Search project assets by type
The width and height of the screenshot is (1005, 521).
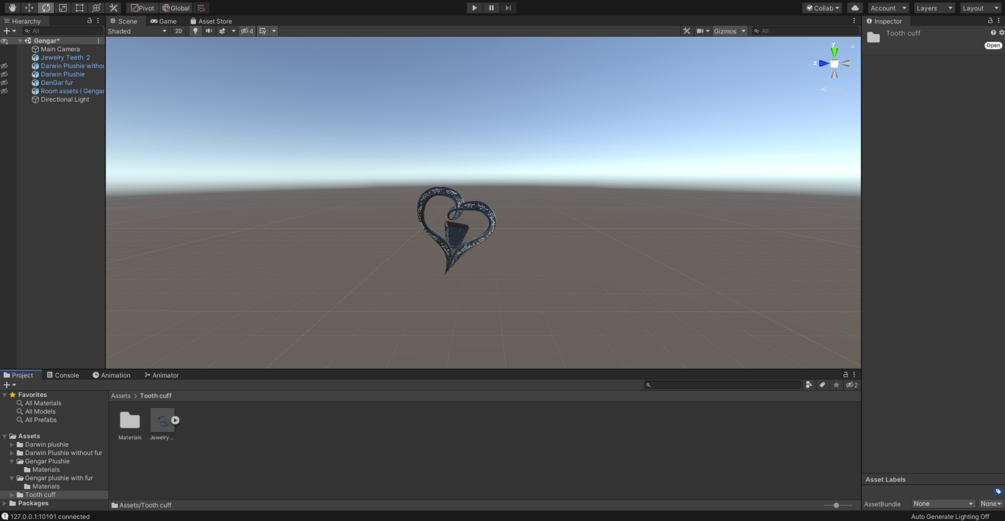pyautogui.click(x=809, y=385)
